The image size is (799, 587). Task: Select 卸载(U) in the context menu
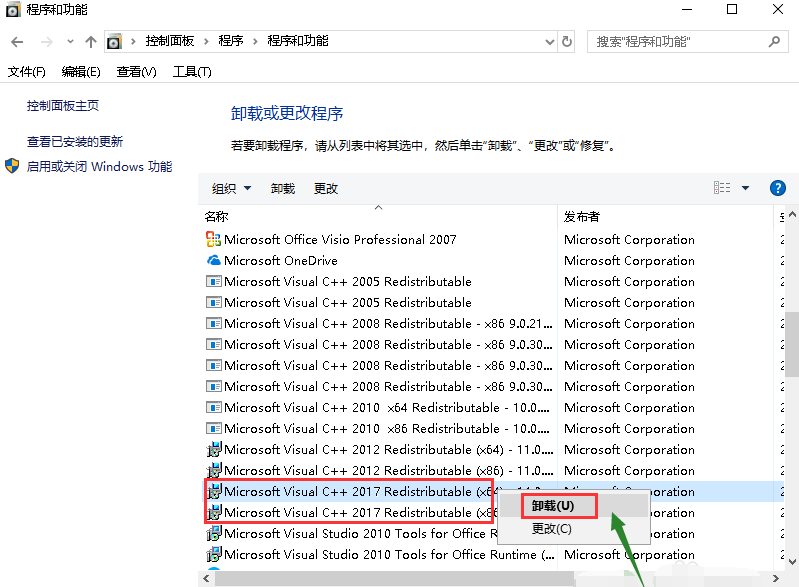553,506
